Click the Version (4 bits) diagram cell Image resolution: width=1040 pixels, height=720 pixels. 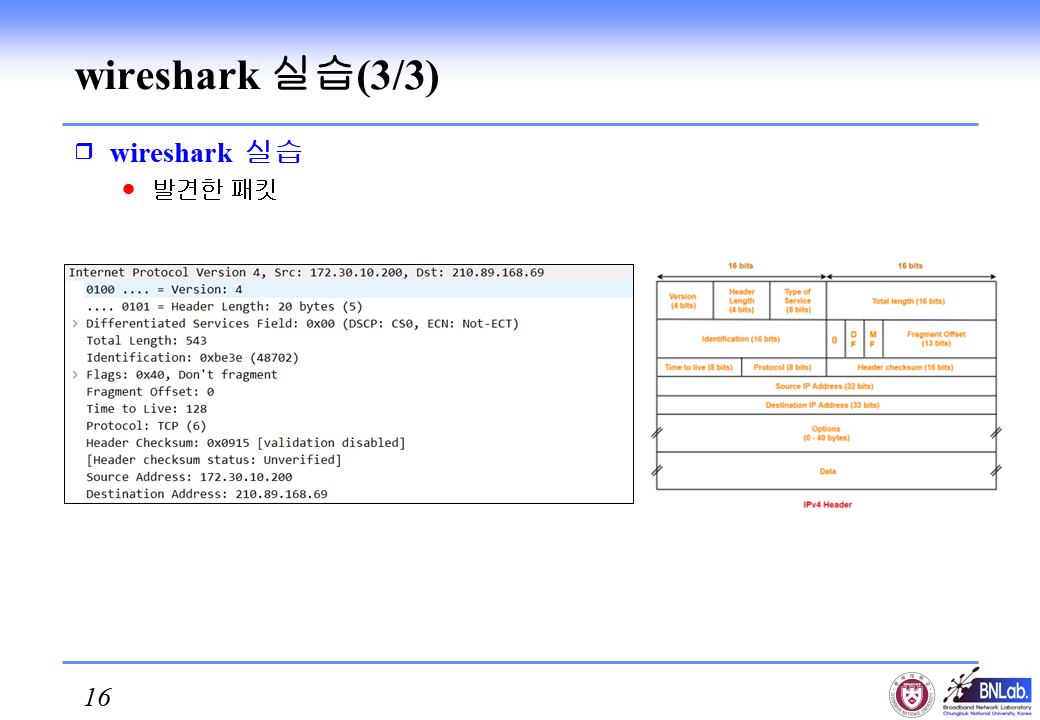684,301
